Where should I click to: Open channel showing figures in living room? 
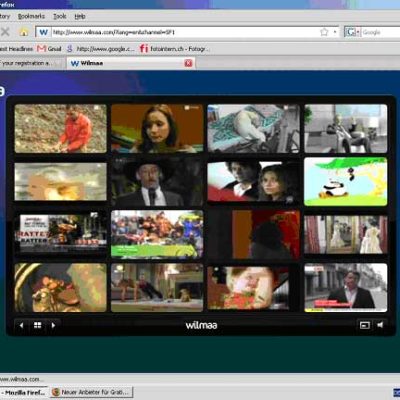click(x=157, y=288)
